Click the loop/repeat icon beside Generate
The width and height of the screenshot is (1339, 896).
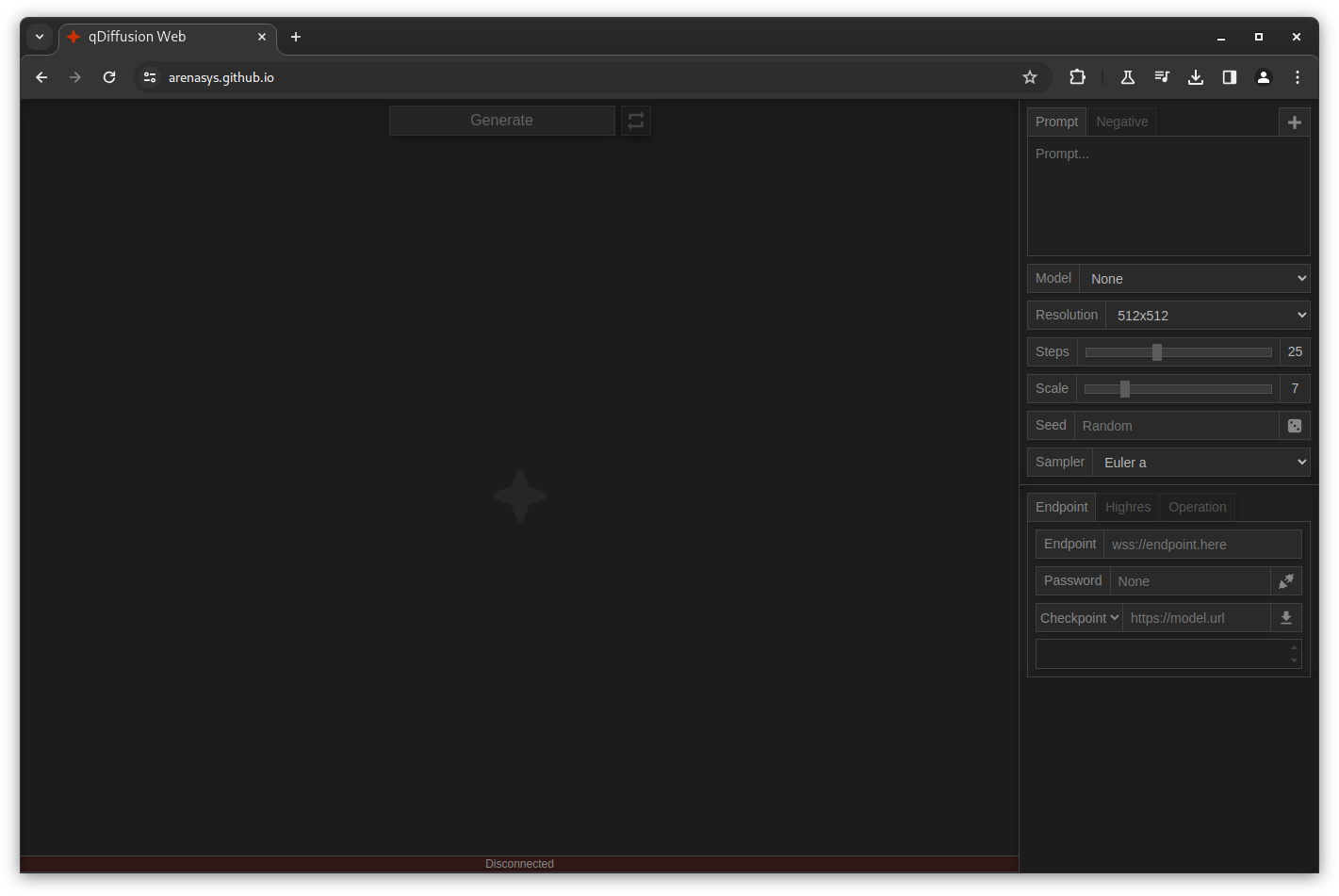(636, 121)
